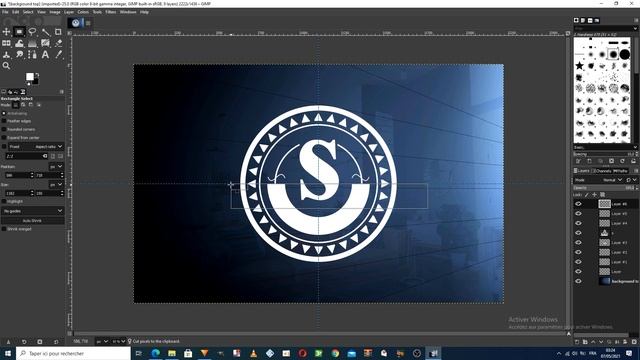This screenshot has width=640, height=360.
Task: Pick the star brush thumbnail
Action: coord(579,65)
